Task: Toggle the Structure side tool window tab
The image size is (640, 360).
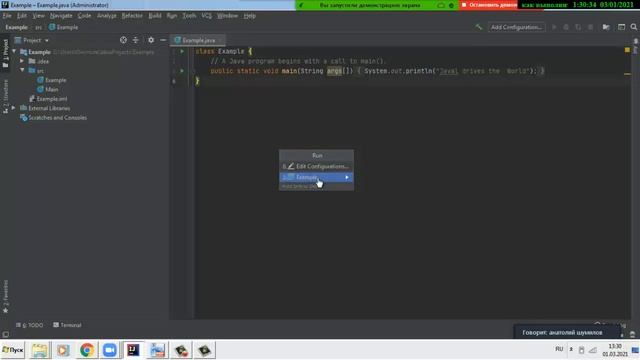Action: pos(5,96)
